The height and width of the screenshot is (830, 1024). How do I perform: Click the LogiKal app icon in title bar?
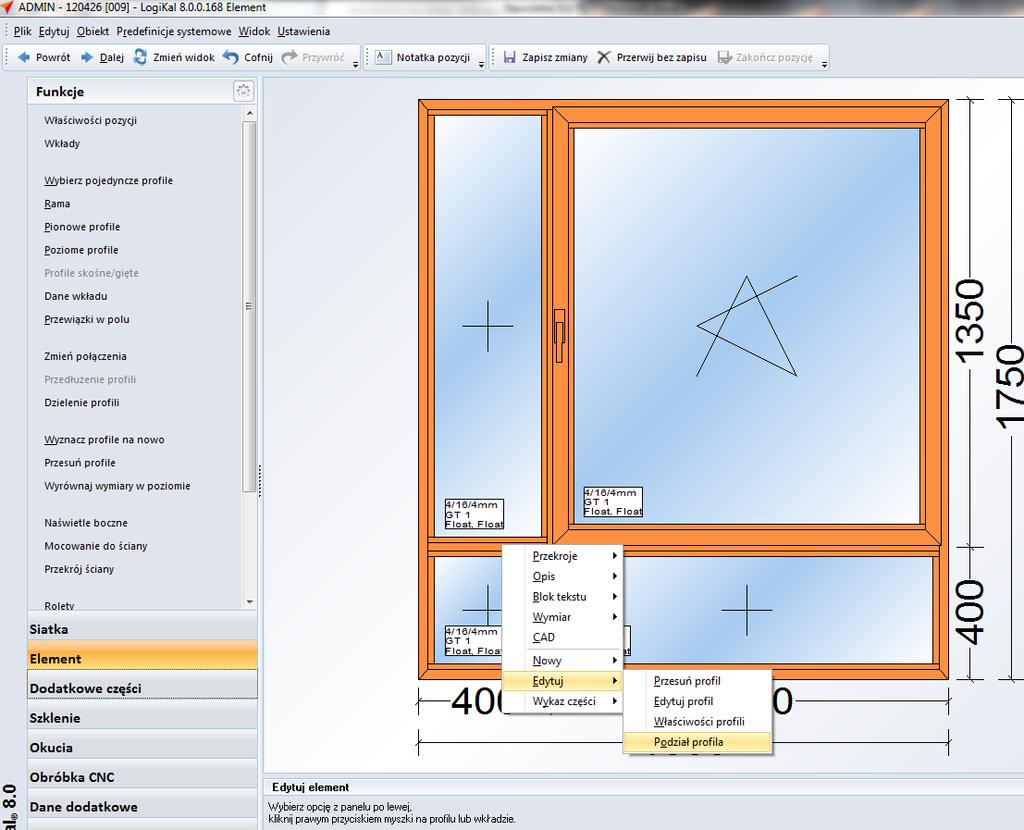pos(7,7)
